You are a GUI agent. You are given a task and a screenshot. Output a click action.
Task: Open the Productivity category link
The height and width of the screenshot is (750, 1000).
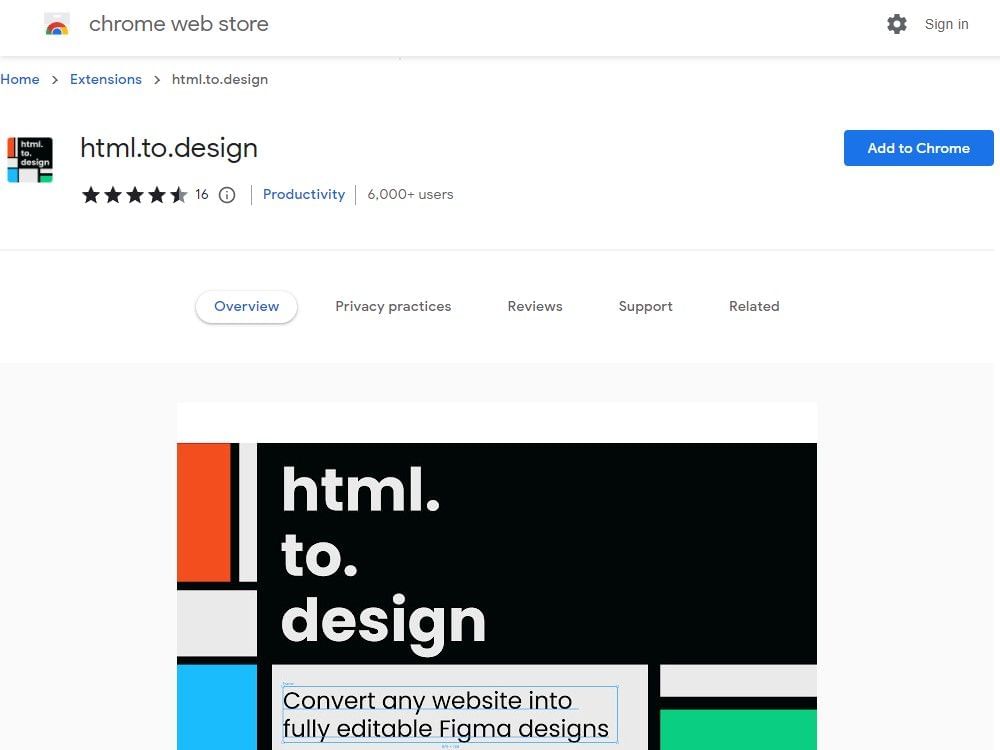pos(304,194)
